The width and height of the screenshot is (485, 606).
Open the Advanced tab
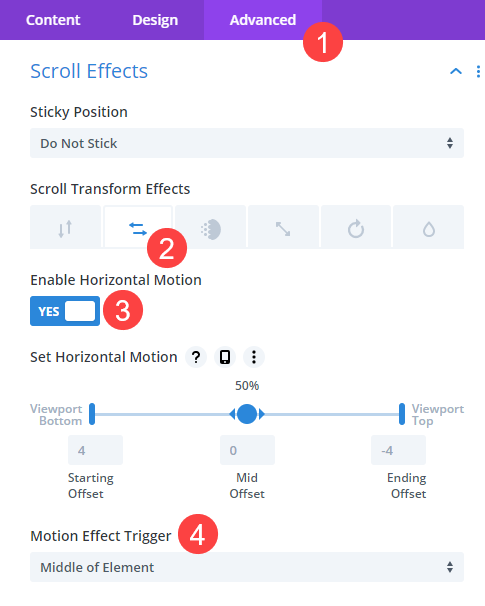tap(263, 20)
